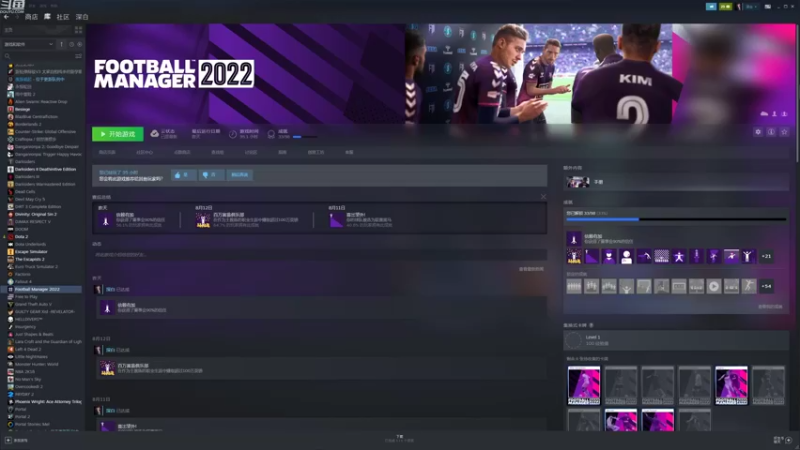The width and height of the screenshot is (800, 450).
Task: Open the 手册 additional content item
Action: (x=676, y=182)
